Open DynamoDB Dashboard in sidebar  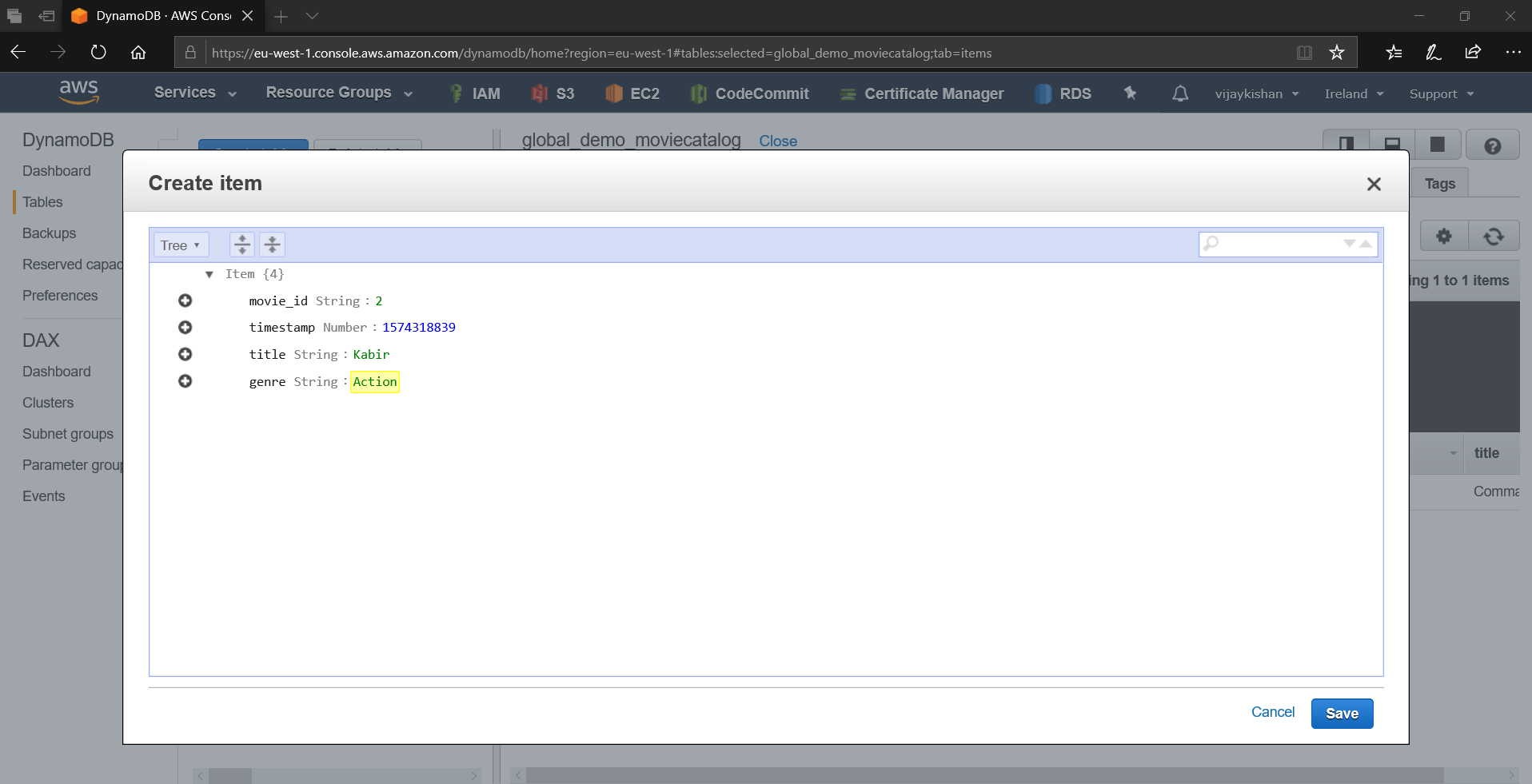tap(57, 171)
